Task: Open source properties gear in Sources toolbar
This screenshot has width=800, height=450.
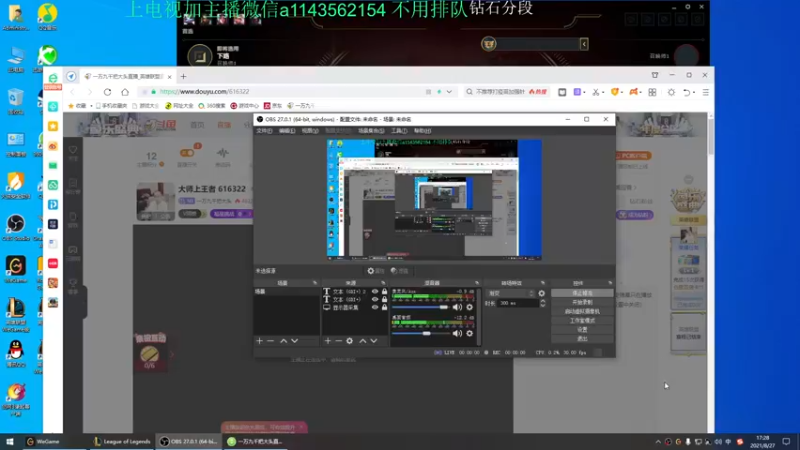Action: click(349, 340)
